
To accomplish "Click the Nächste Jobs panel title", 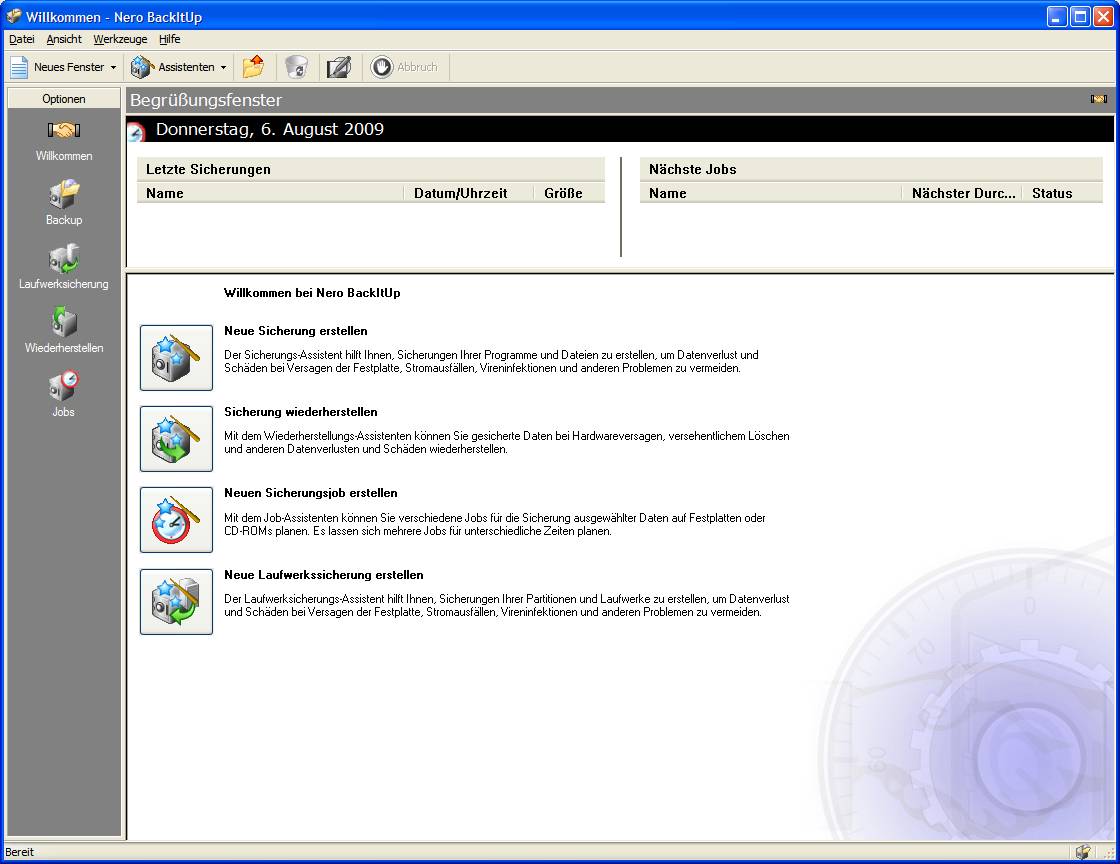I will [x=693, y=169].
